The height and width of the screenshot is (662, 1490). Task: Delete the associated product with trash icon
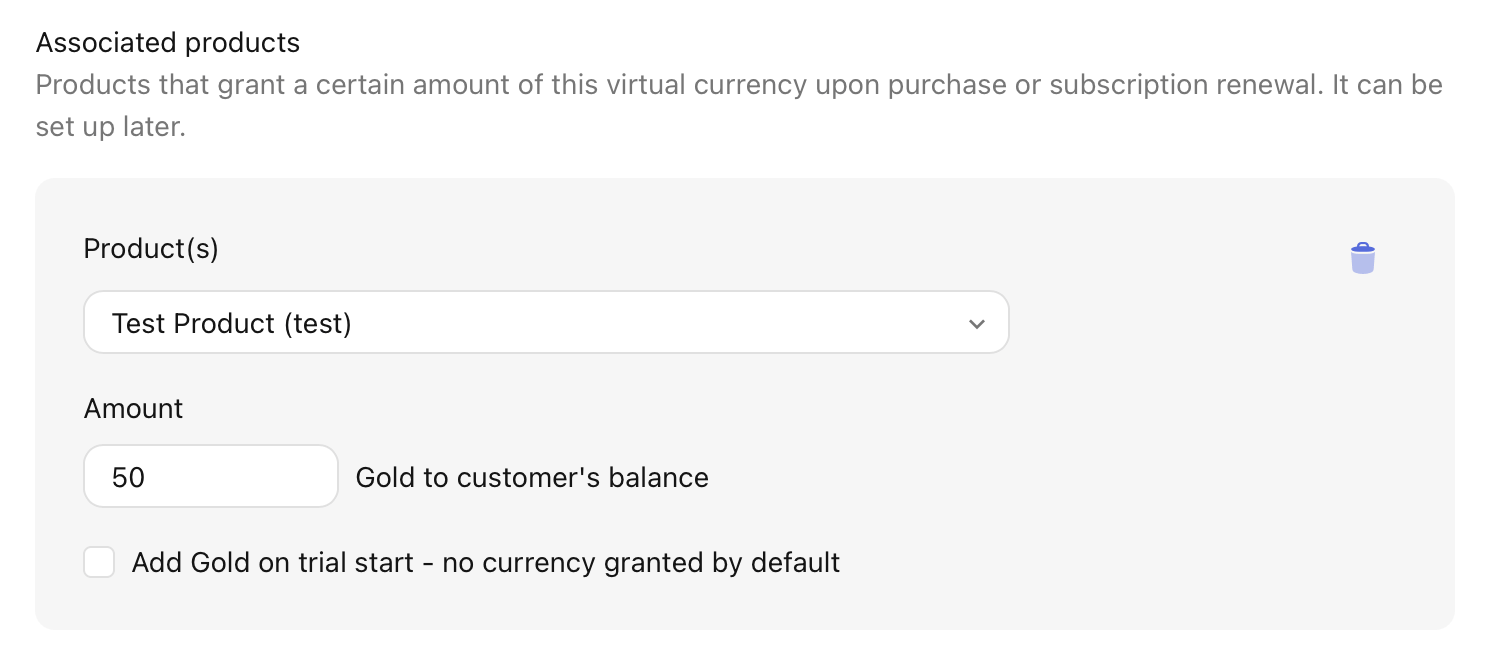(x=1362, y=258)
